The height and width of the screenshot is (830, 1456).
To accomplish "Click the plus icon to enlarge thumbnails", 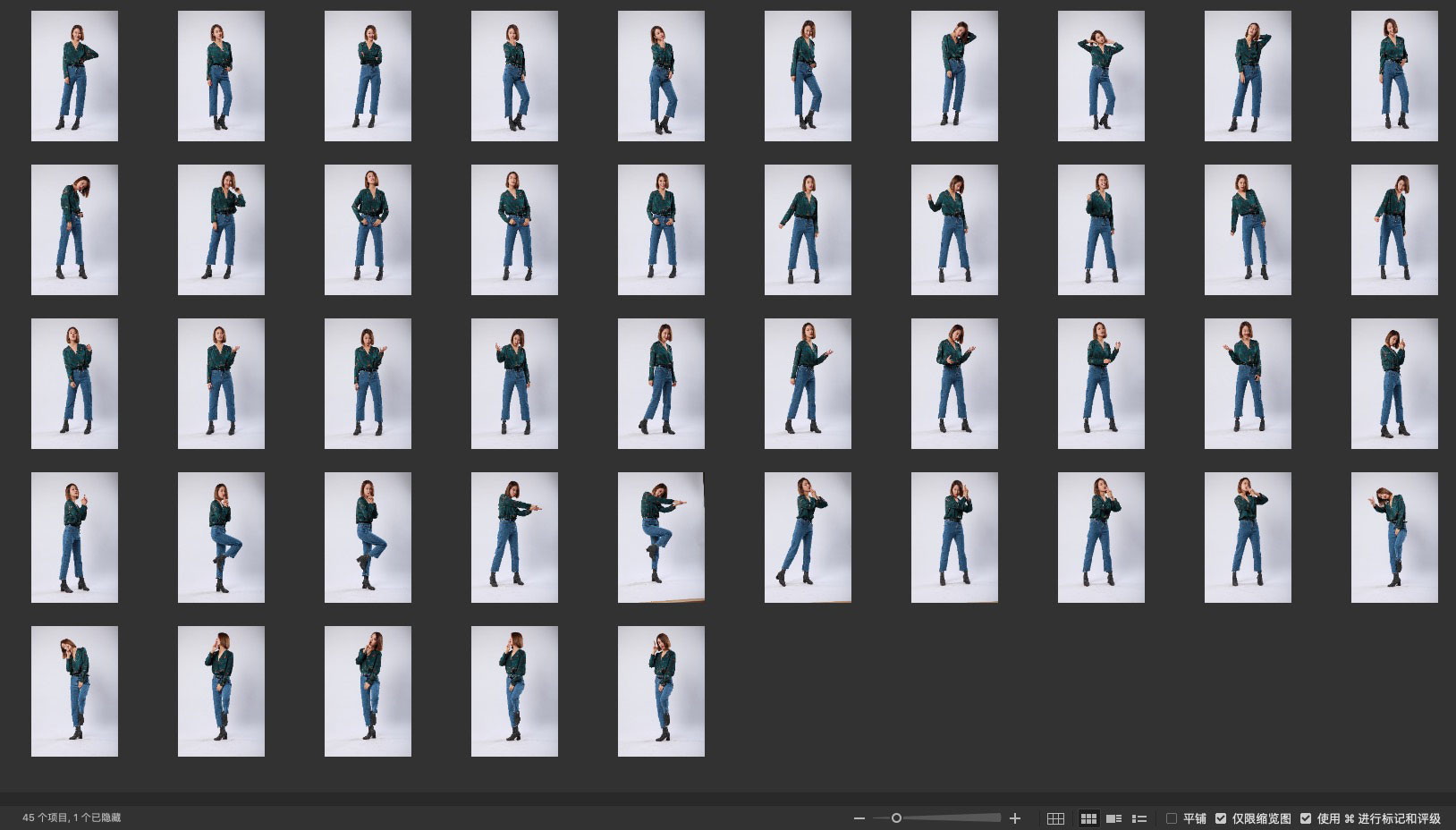I will (x=1015, y=818).
